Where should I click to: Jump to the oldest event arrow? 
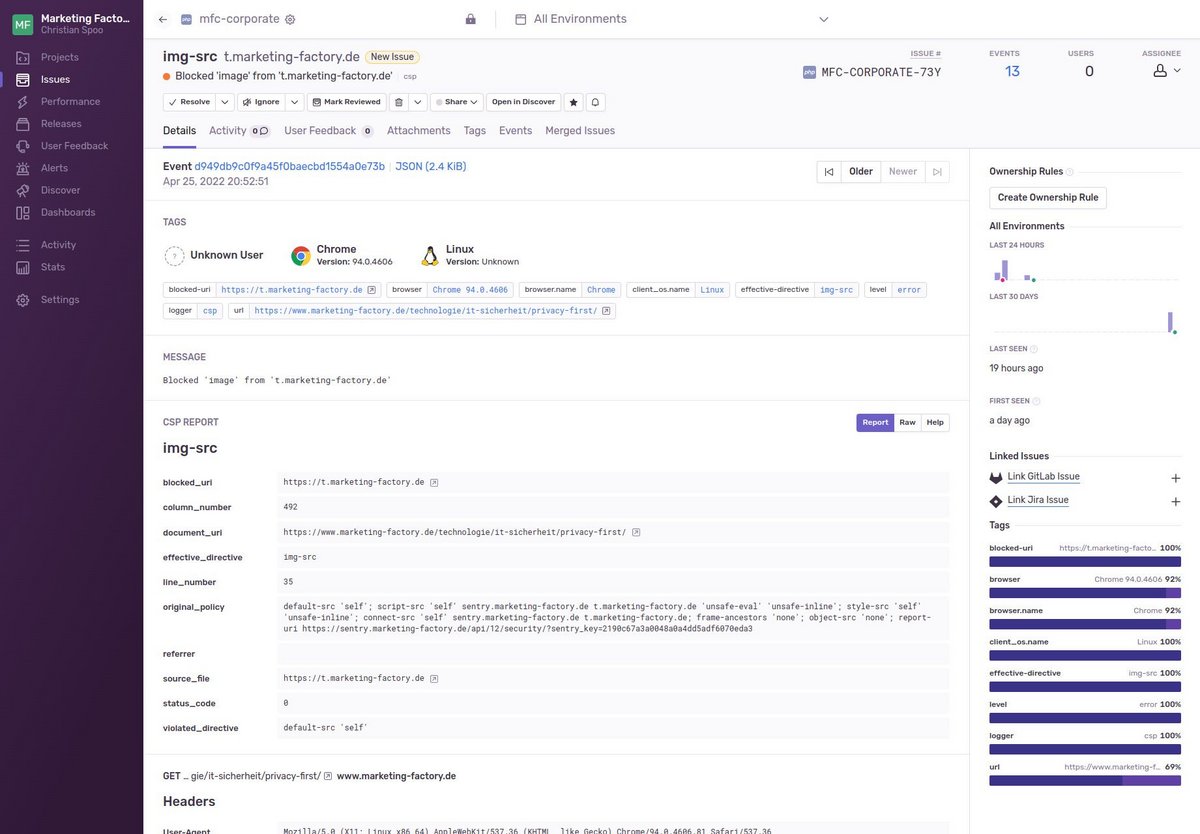tap(828, 172)
